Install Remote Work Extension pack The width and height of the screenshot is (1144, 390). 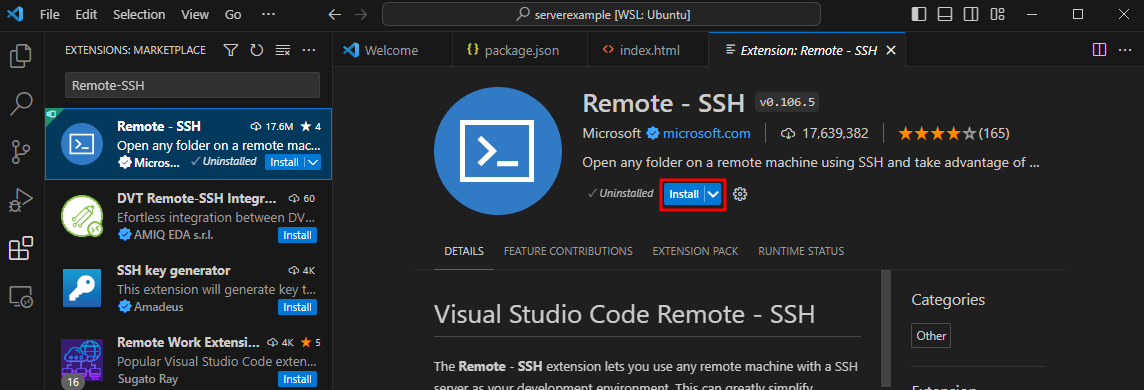click(298, 379)
